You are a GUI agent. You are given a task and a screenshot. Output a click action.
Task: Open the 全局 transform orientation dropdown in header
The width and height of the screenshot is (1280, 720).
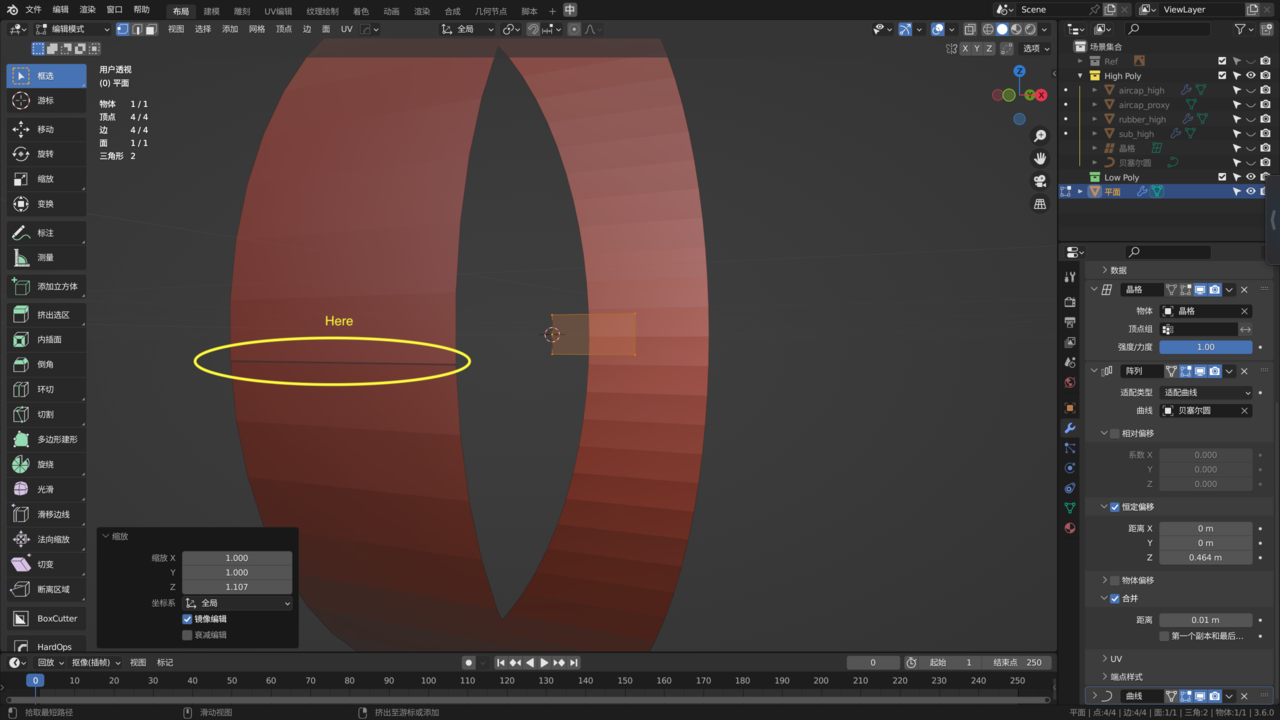click(468, 30)
